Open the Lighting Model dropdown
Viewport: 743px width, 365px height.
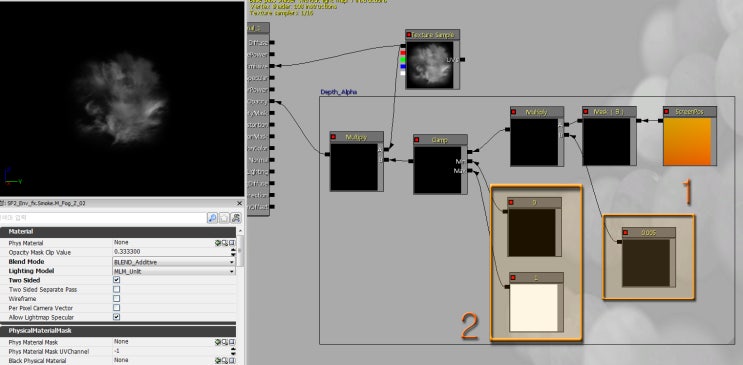(x=174, y=271)
